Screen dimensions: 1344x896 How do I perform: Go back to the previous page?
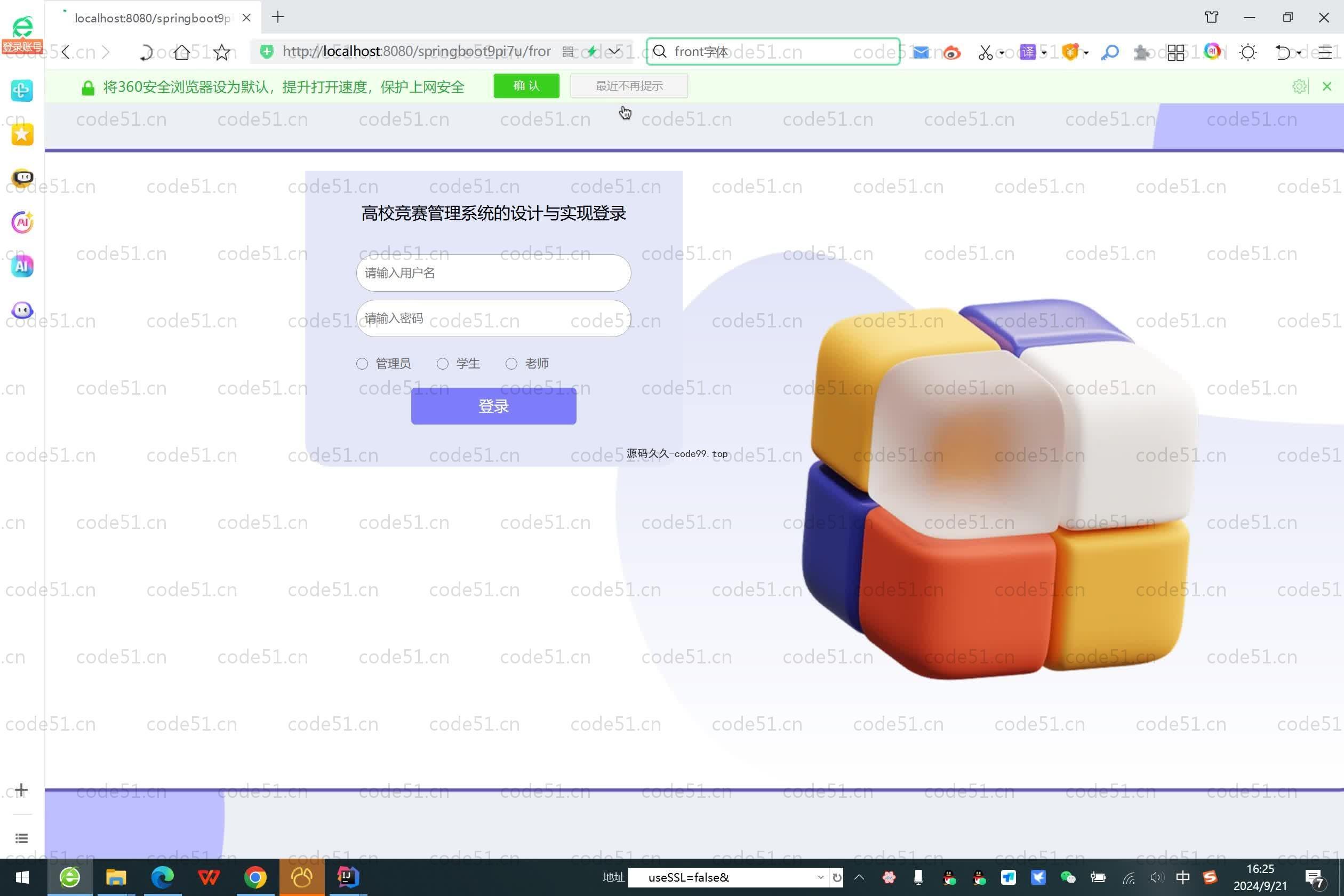pyautogui.click(x=66, y=52)
